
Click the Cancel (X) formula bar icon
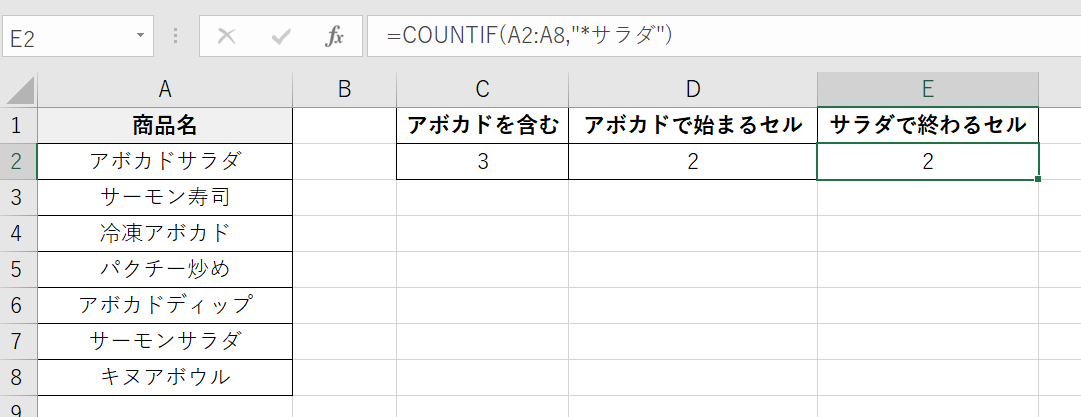tap(227, 37)
